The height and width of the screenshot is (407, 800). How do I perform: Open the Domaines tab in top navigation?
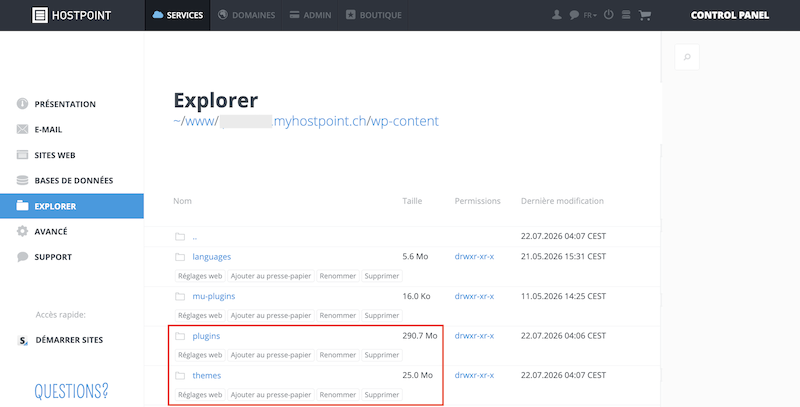pos(246,15)
